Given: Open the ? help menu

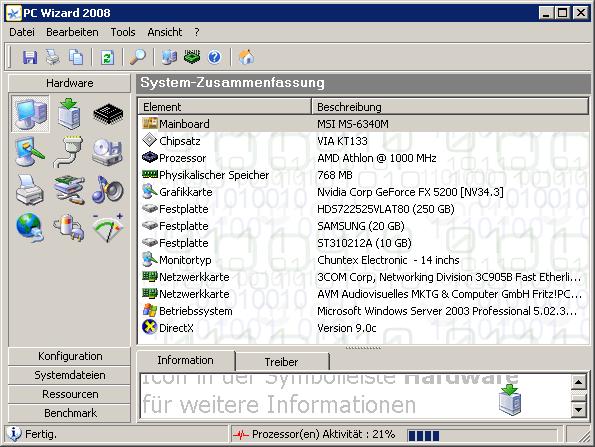Looking at the screenshot, I should [197, 32].
